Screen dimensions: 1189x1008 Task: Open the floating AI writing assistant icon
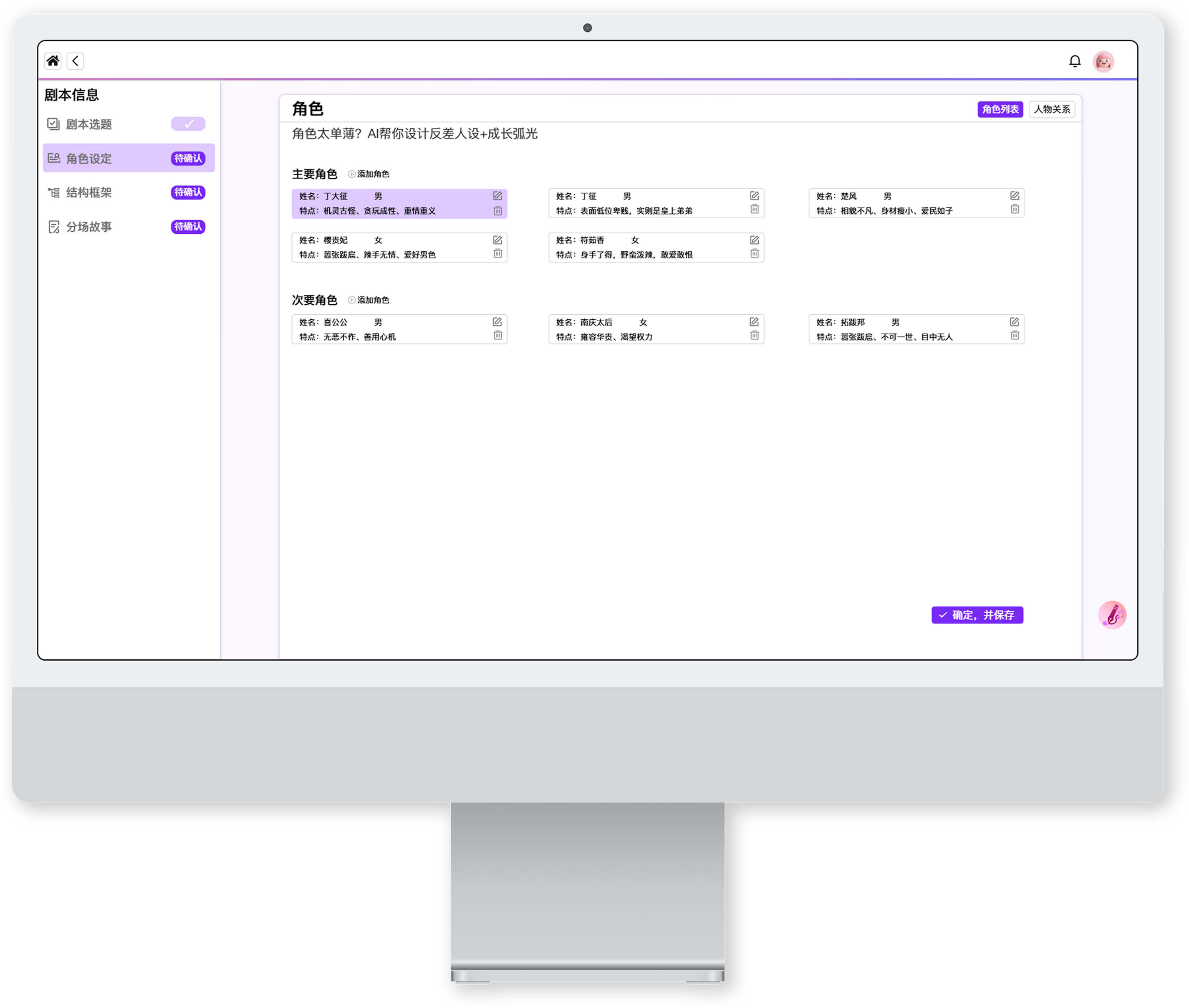pyautogui.click(x=1112, y=615)
